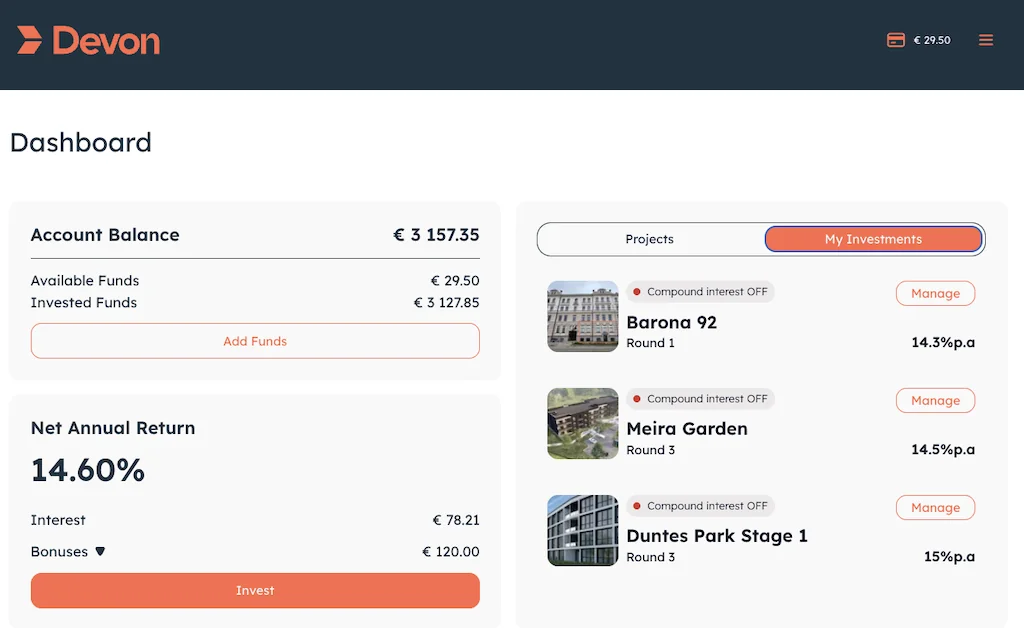The width and height of the screenshot is (1024, 628).
Task: Enable compound interest for Duntes Park Stage 1
Action: point(700,505)
